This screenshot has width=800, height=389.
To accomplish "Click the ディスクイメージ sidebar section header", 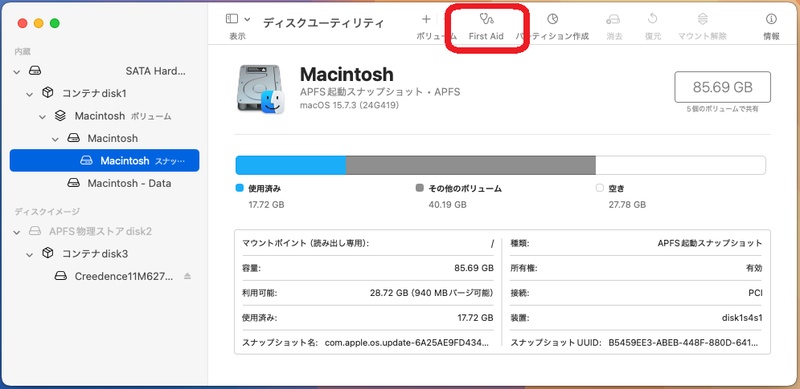I will coord(47,211).
